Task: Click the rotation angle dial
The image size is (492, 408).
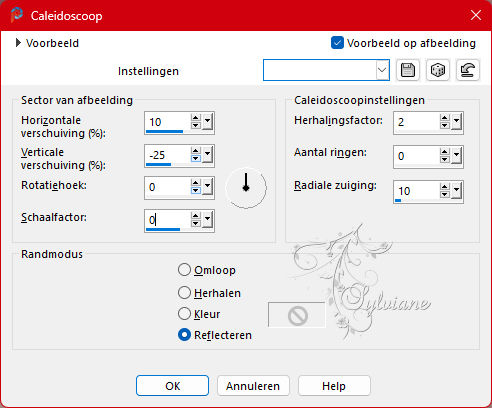Action: point(246,188)
